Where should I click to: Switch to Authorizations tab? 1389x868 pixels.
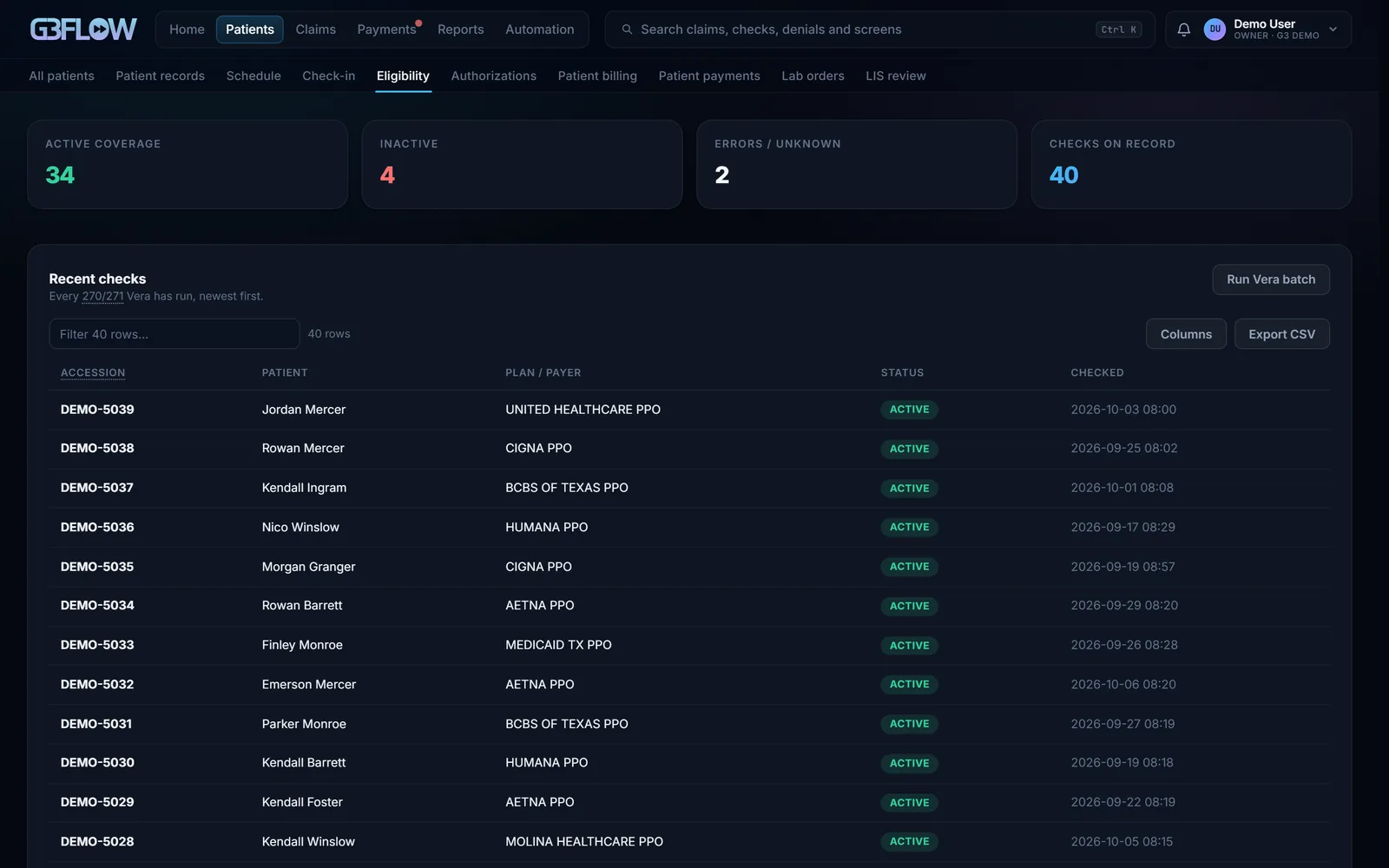[493, 76]
